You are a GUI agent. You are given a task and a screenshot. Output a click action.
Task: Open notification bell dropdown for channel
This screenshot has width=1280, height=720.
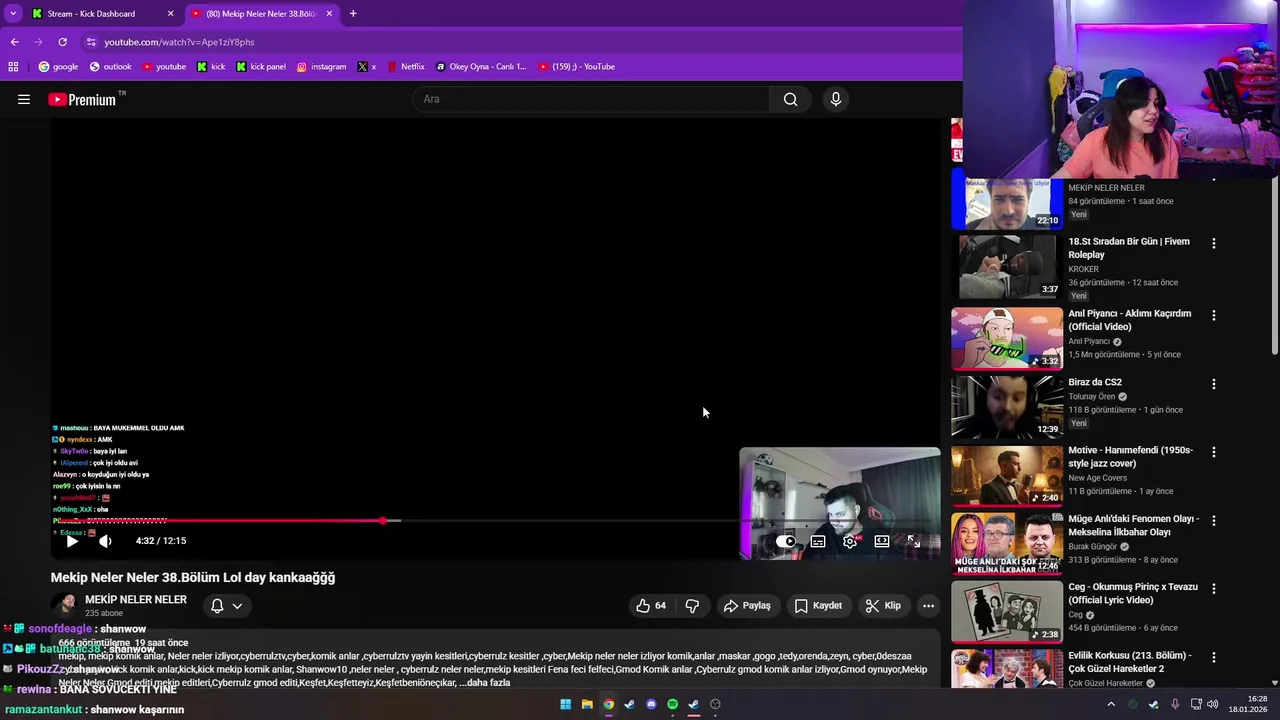pos(227,605)
